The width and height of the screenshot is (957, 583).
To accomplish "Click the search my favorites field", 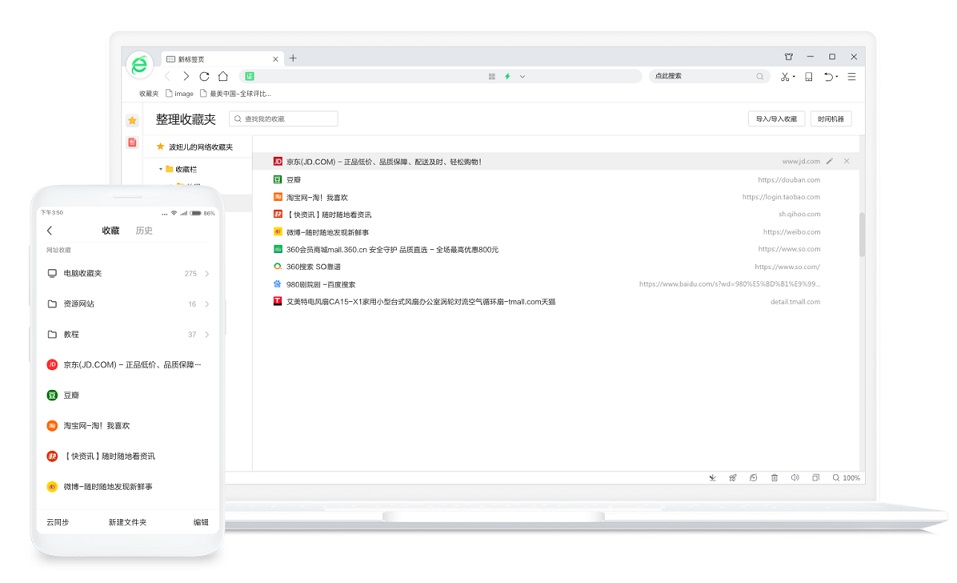I will click(283, 118).
